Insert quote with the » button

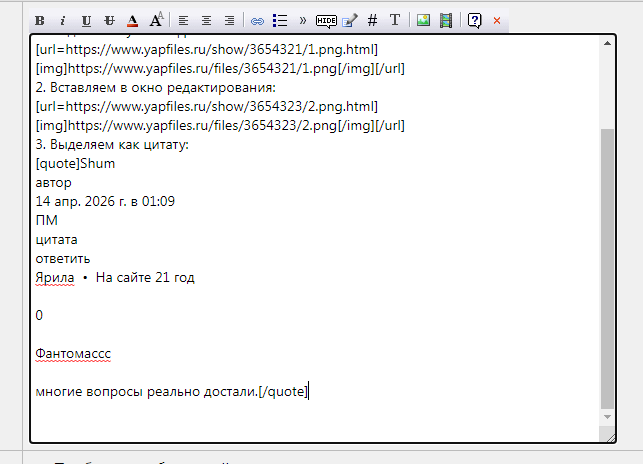click(303, 20)
